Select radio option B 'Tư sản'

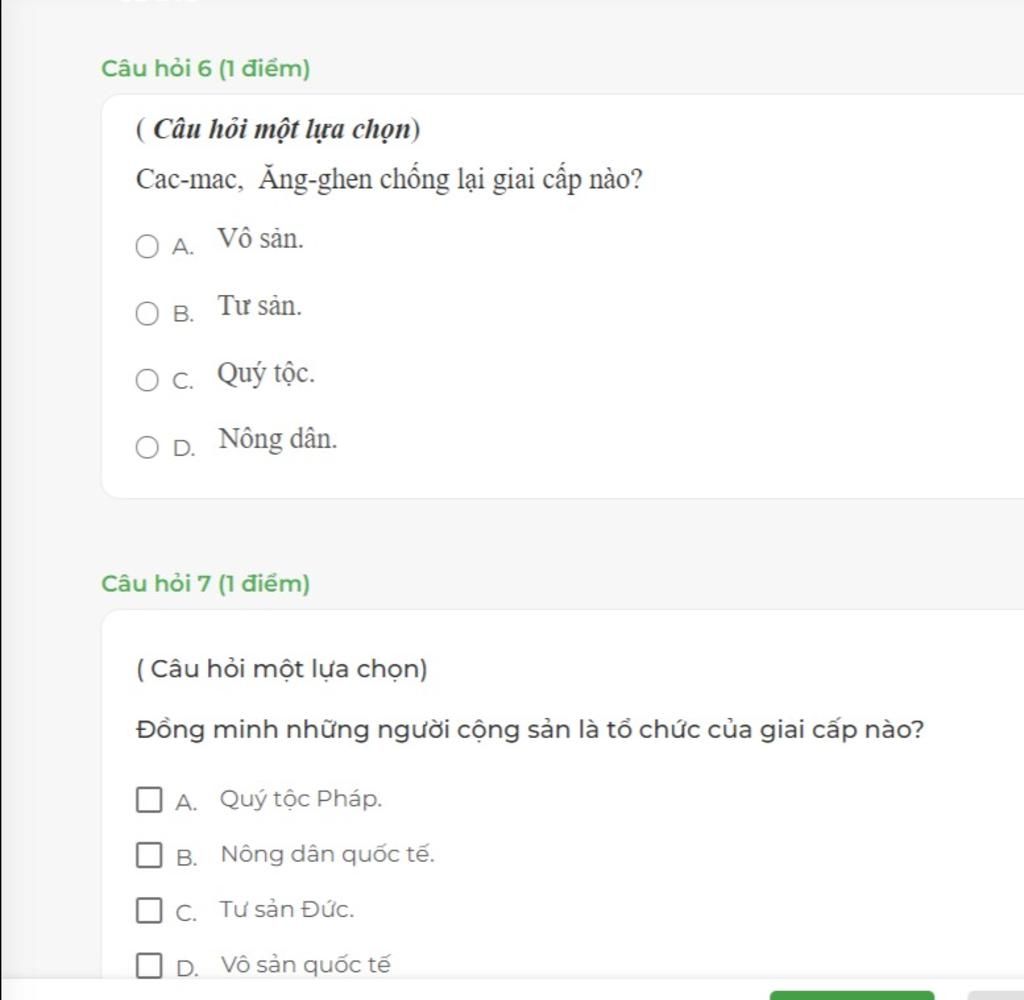[x=147, y=314]
